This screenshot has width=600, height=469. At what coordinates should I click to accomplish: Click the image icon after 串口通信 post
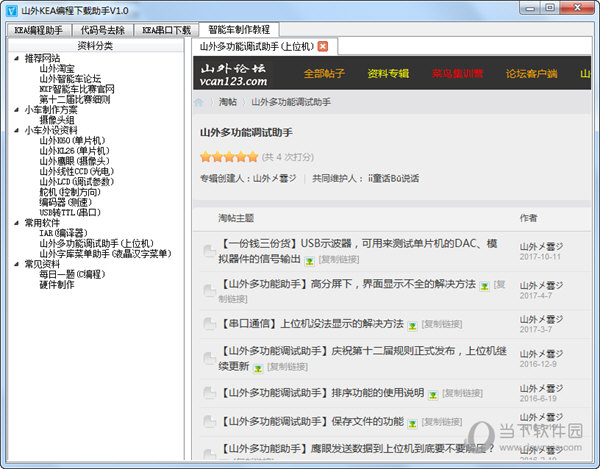[x=412, y=326]
